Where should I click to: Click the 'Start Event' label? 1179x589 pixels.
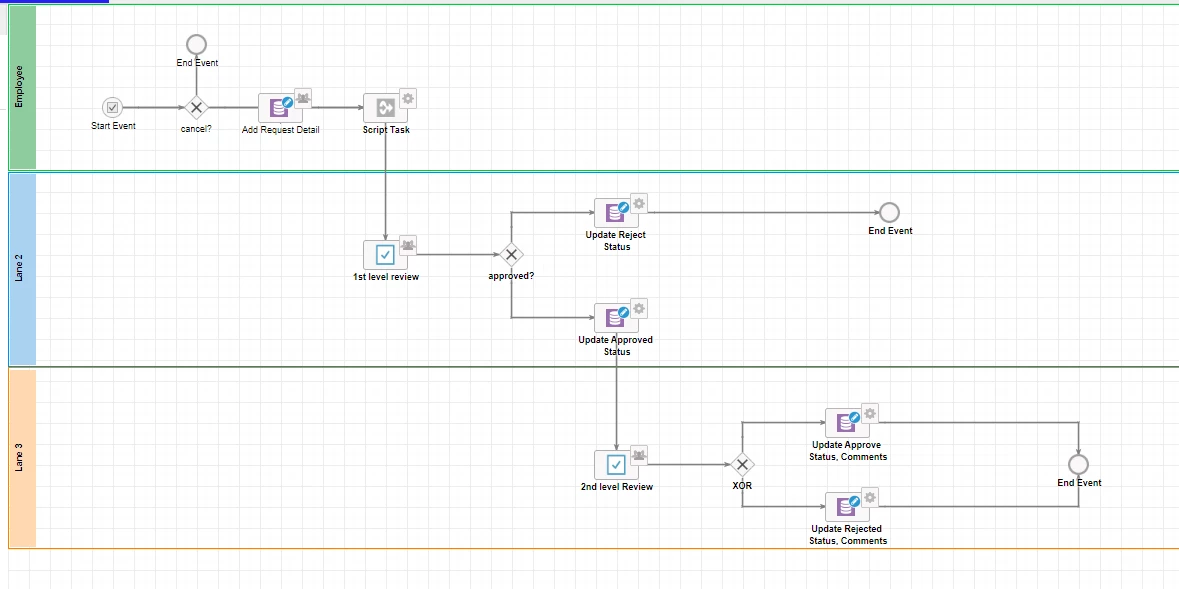(114, 126)
